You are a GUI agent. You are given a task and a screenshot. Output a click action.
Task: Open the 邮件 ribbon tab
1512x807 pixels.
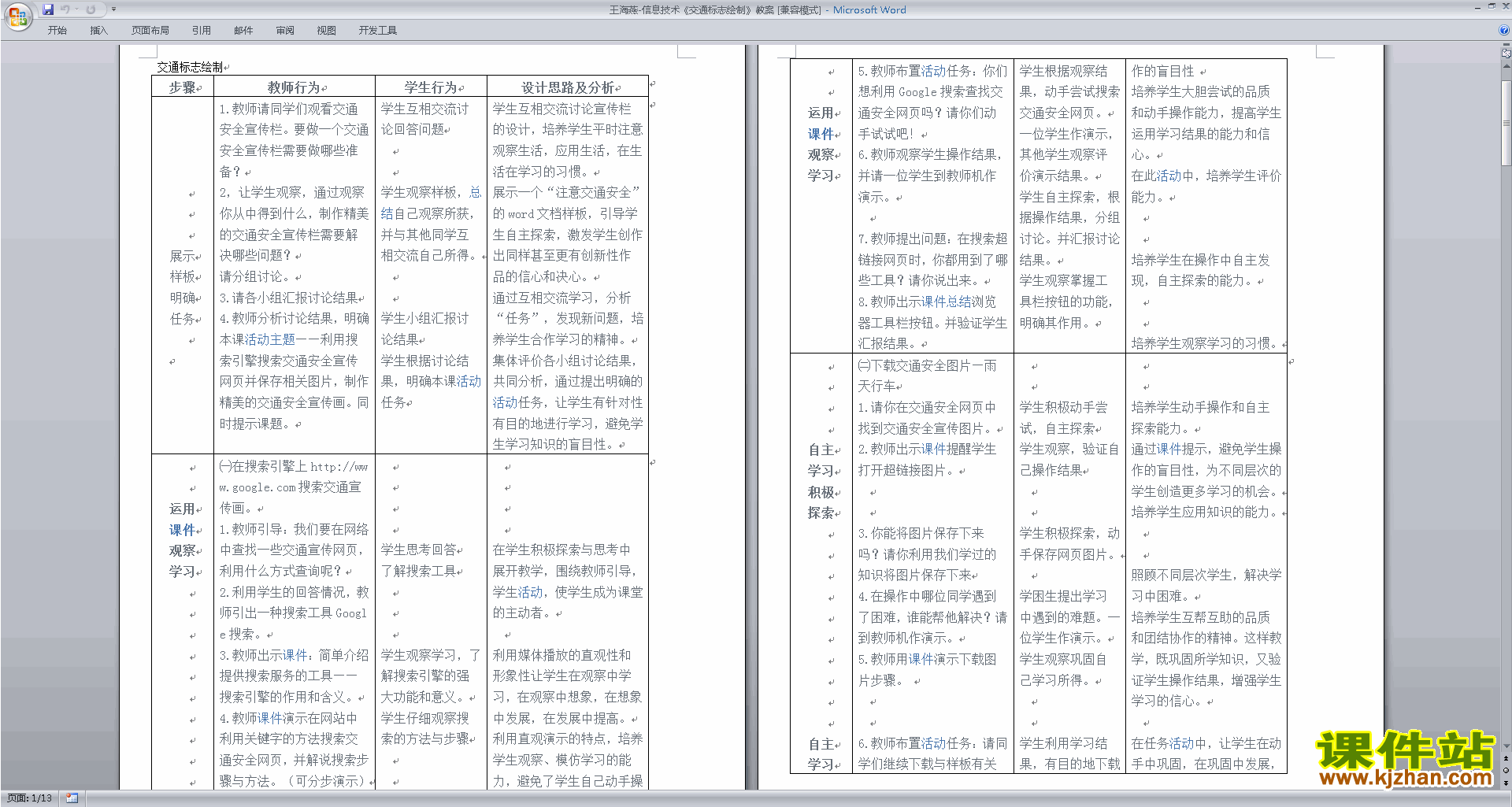[243, 31]
